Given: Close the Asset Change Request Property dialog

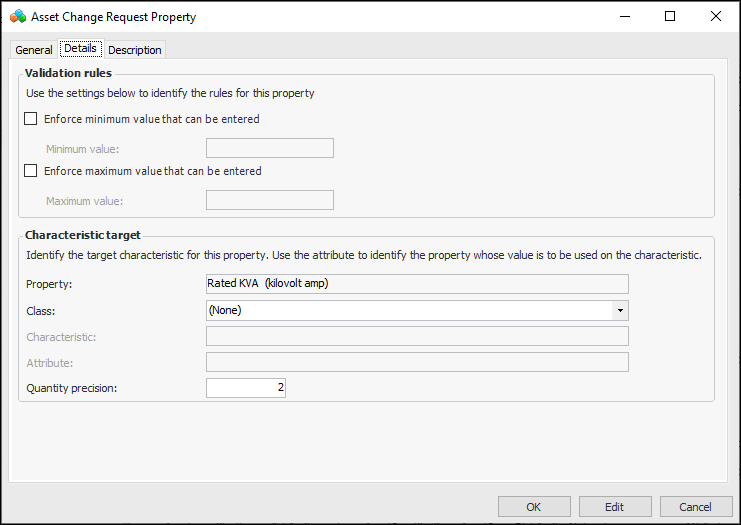Looking at the screenshot, I should (716, 16).
